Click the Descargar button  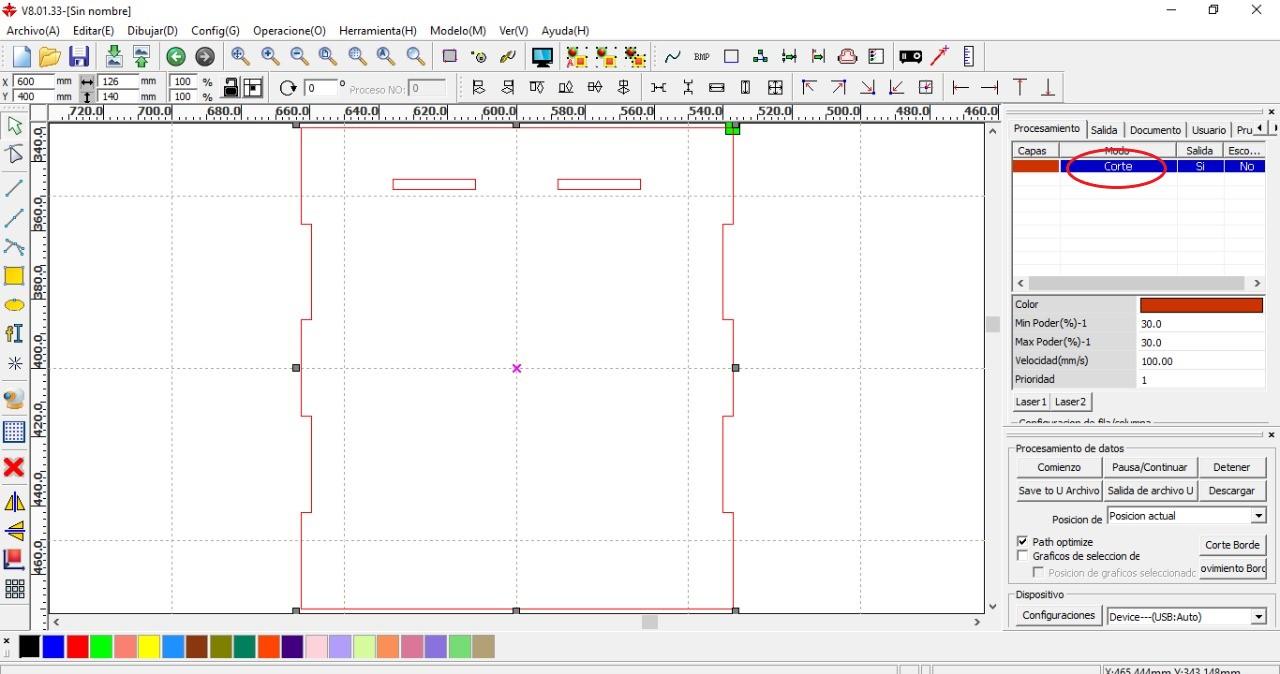coord(1231,491)
